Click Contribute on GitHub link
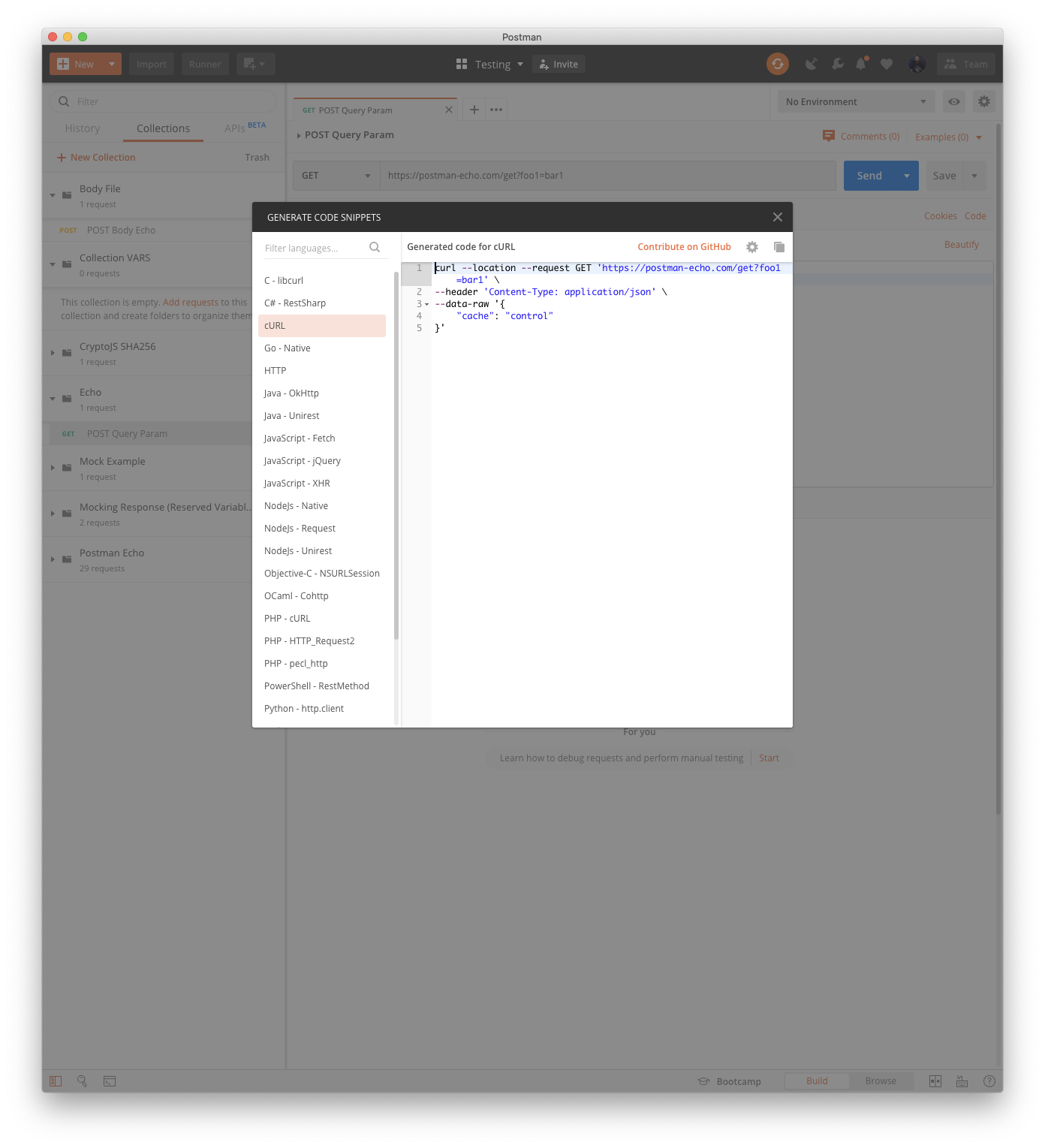 683,246
